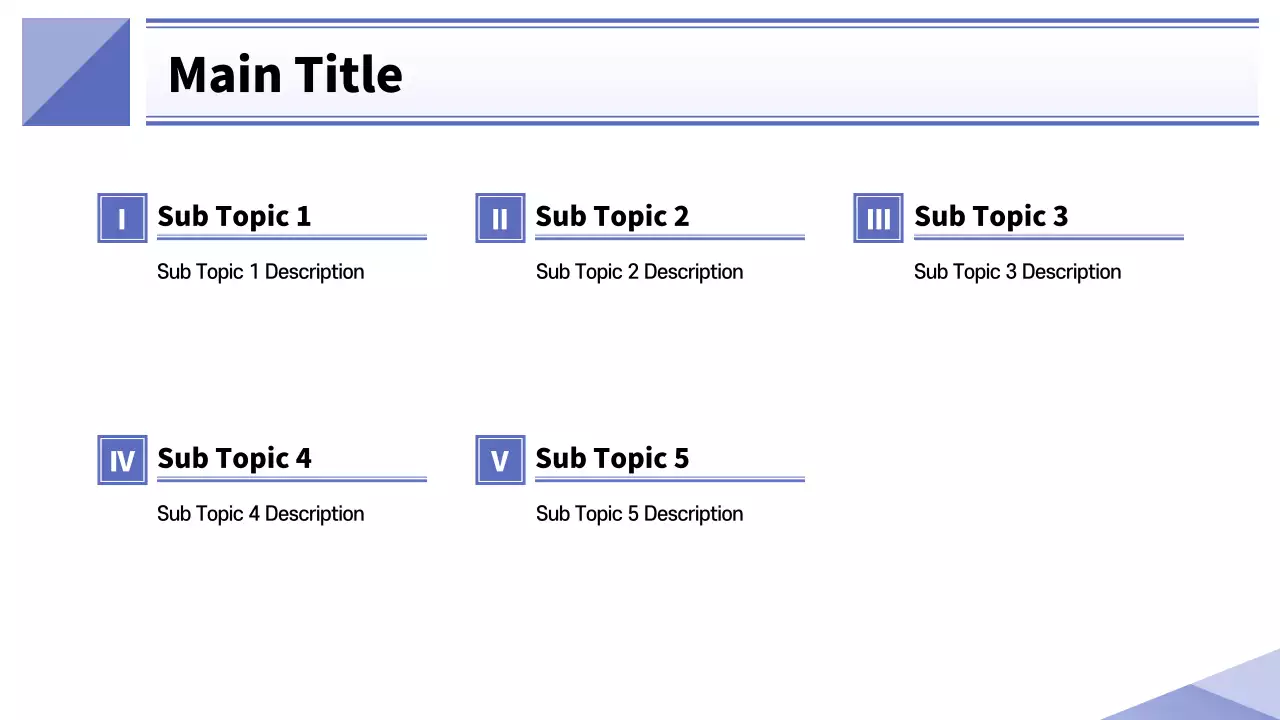Image resolution: width=1280 pixels, height=720 pixels.
Task: Select the Sub Topic 4 heading
Action: (234, 458)
